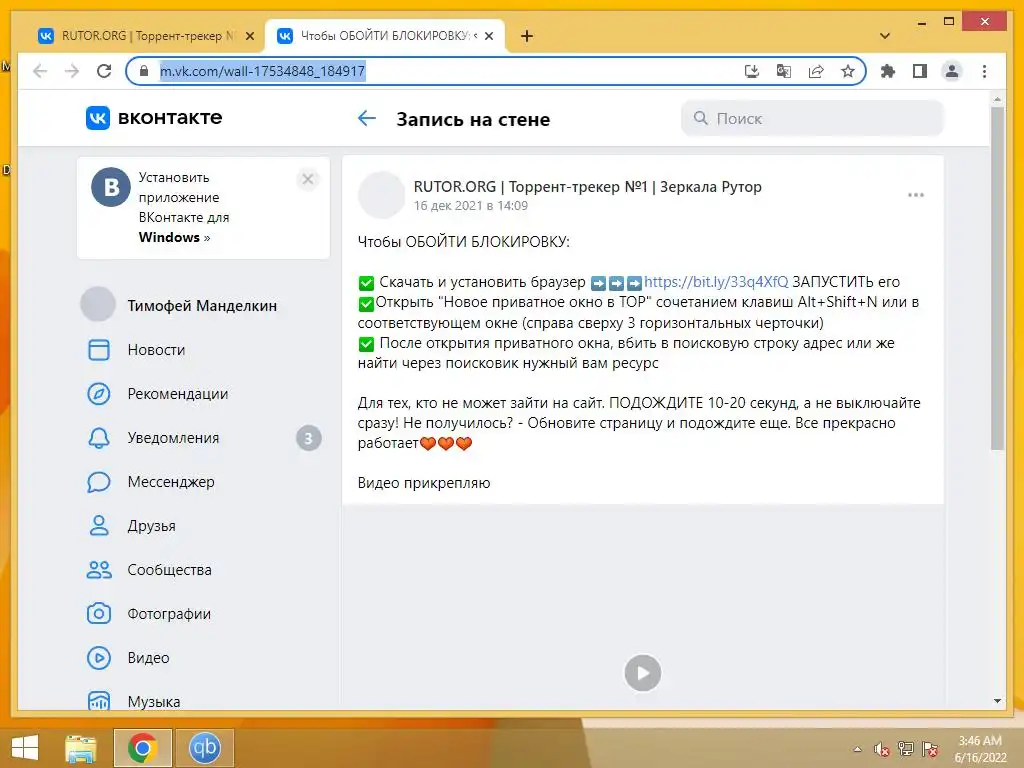Image resolution: width=1024 pixels, height=768 pixels.
Task: Show hidden system tray icons
Action: (857, 749)
